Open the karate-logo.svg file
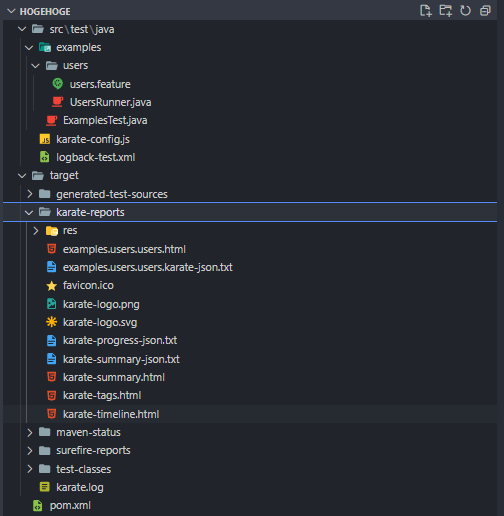This screenshot has width=504, height=516. (100, 322)
